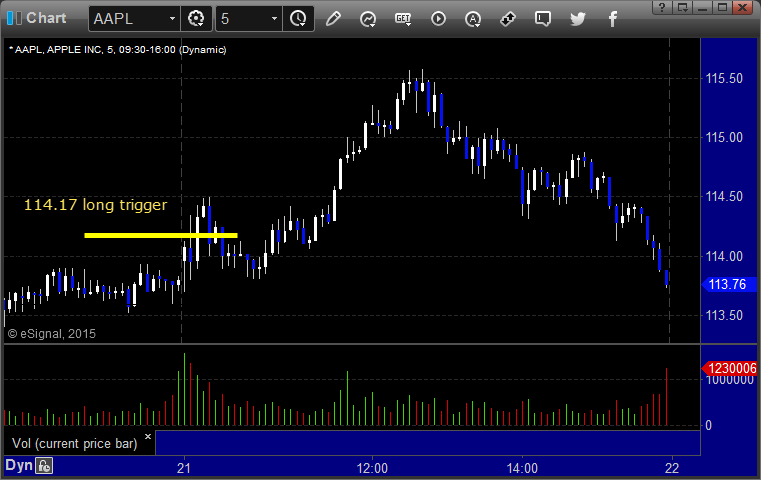
Task: Click the 114.17 long trigger annotation text
Action: (96, 205)
